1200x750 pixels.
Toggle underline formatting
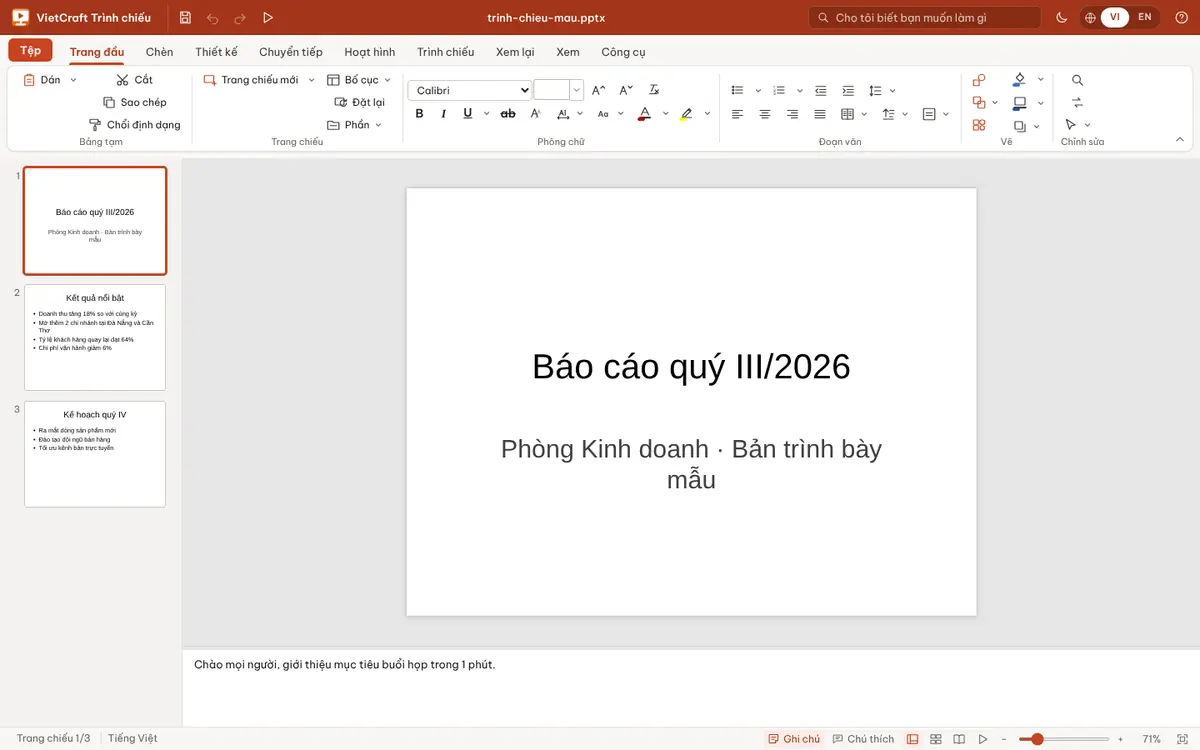click(467, 114)
